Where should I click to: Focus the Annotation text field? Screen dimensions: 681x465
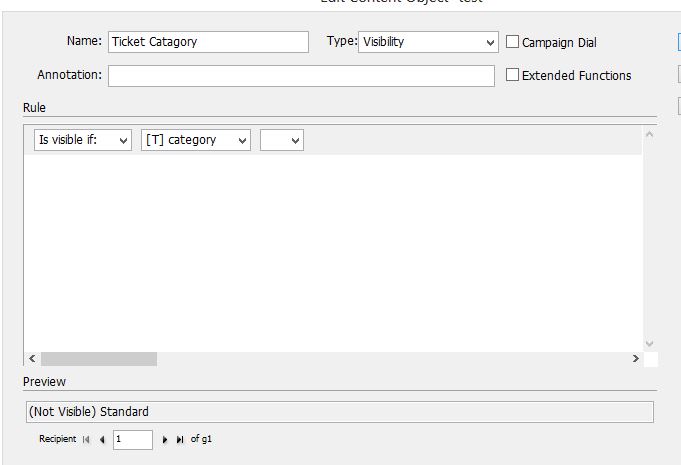click(x=301, y=76)
